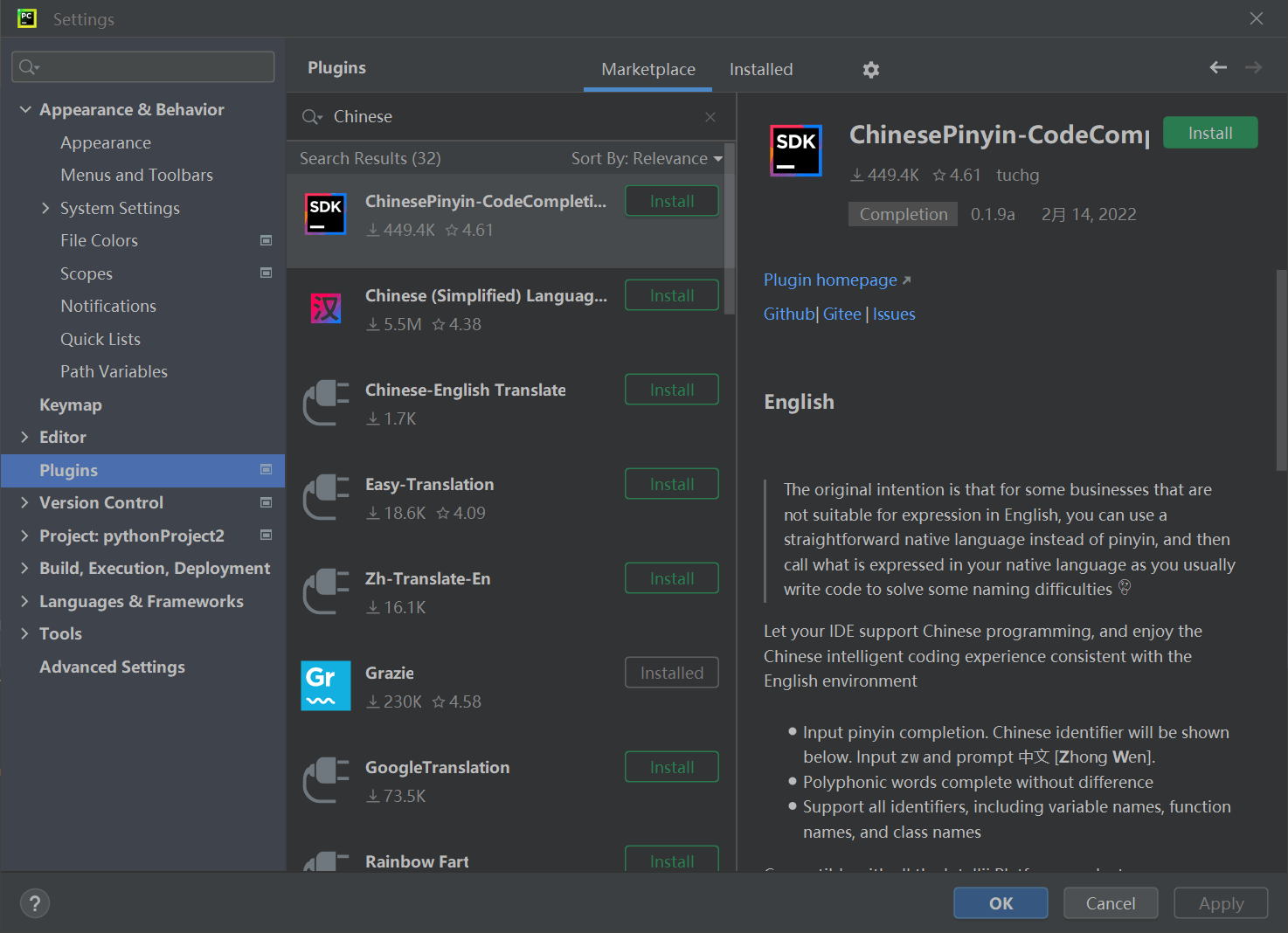The image size is (1288, 933).
Task: Click project-level icon beside Version Control
Action: pos(267,502)
